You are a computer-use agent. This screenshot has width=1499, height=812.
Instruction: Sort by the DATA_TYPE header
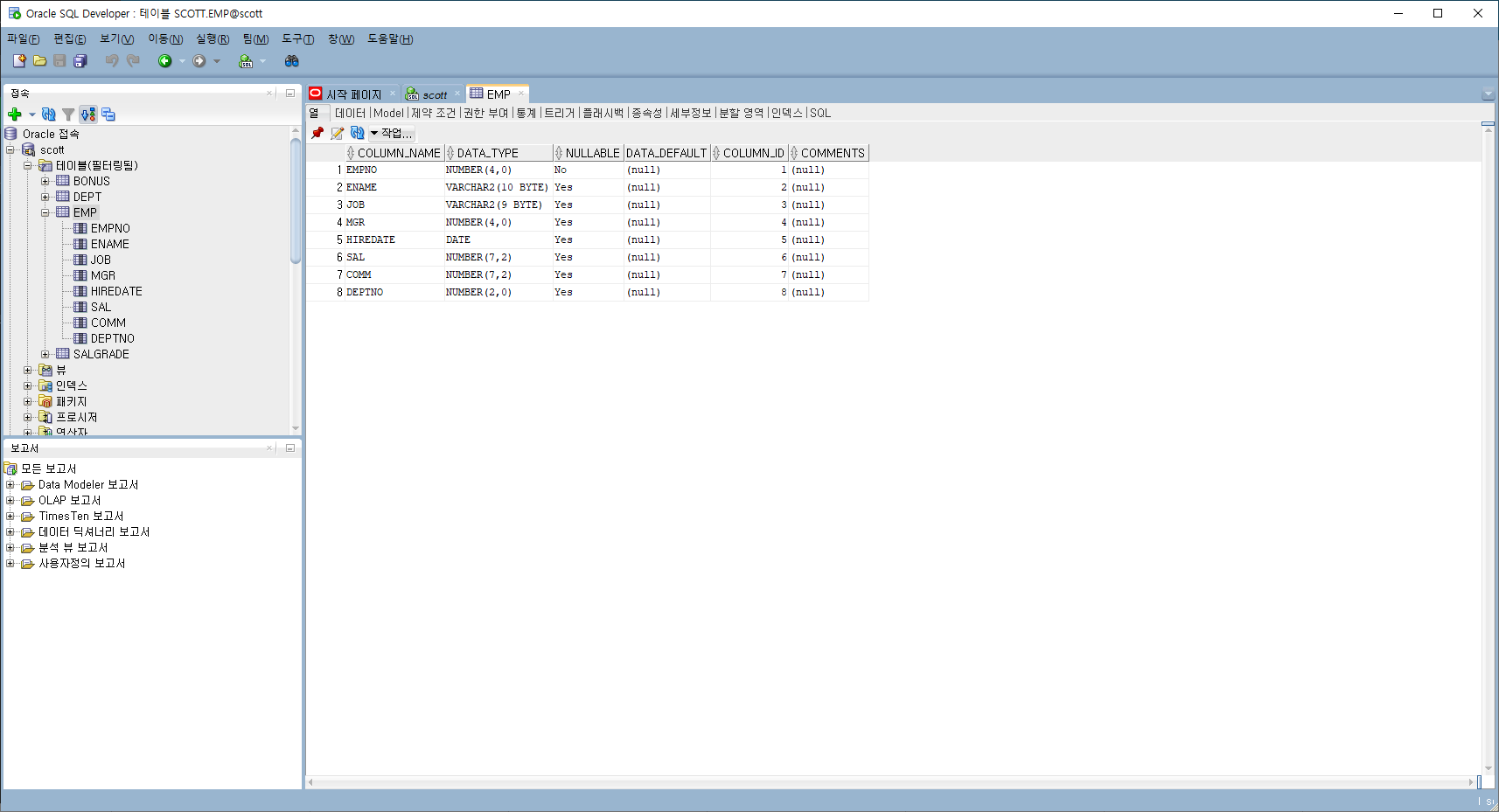(499, 153)
